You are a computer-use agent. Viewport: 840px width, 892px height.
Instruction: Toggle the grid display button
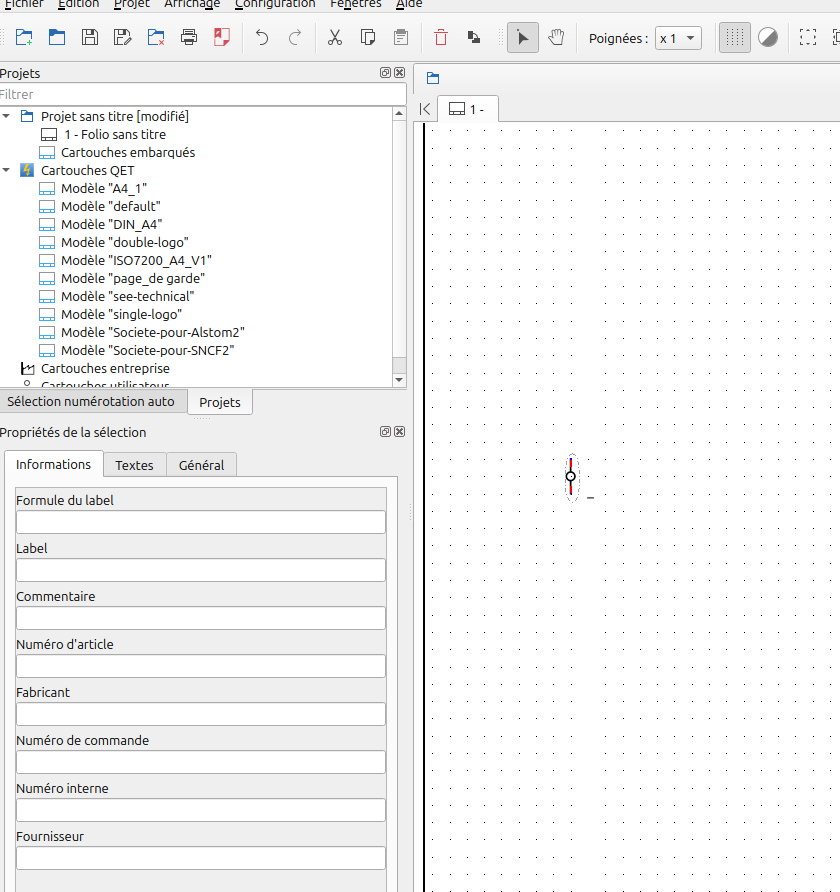click(x=735, y=38)
